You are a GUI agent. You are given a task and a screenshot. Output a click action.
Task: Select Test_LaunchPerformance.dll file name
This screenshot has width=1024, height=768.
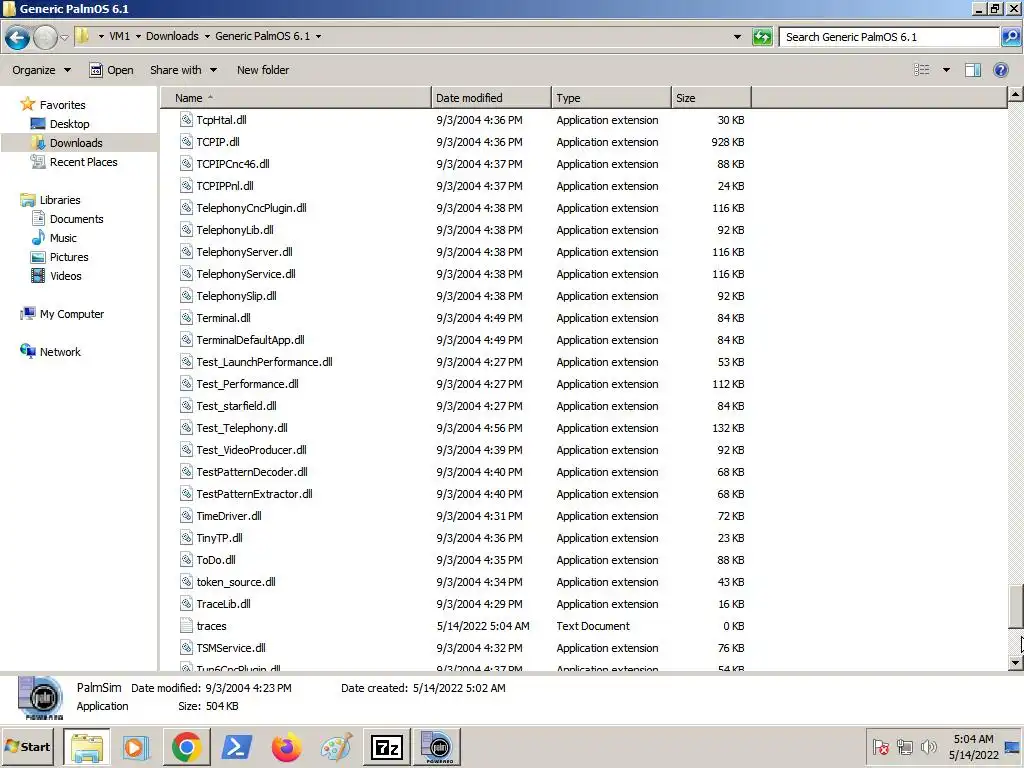pyautogui.click(x=264, y=362)
